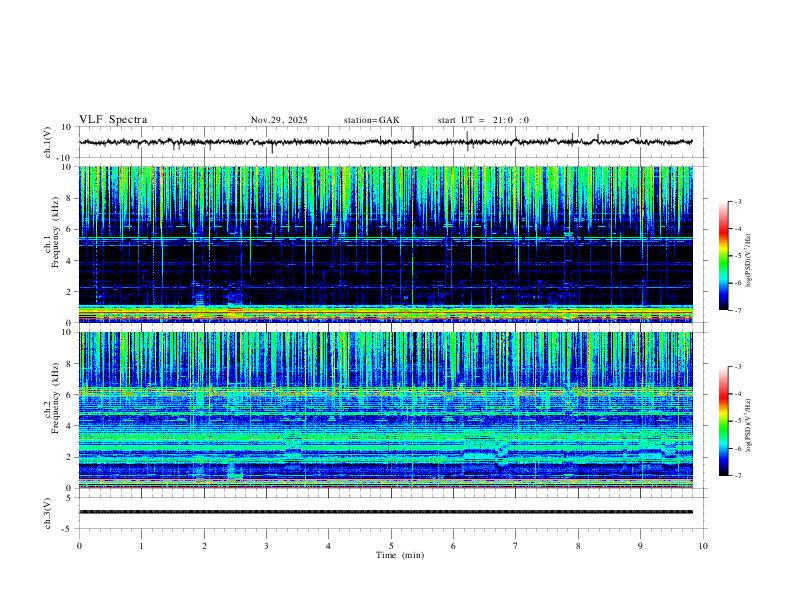Click the "-5" tick of ch.3(V) axis
Image resolution: width=792 pixels, height=612 pixels.
pos(68,529)
